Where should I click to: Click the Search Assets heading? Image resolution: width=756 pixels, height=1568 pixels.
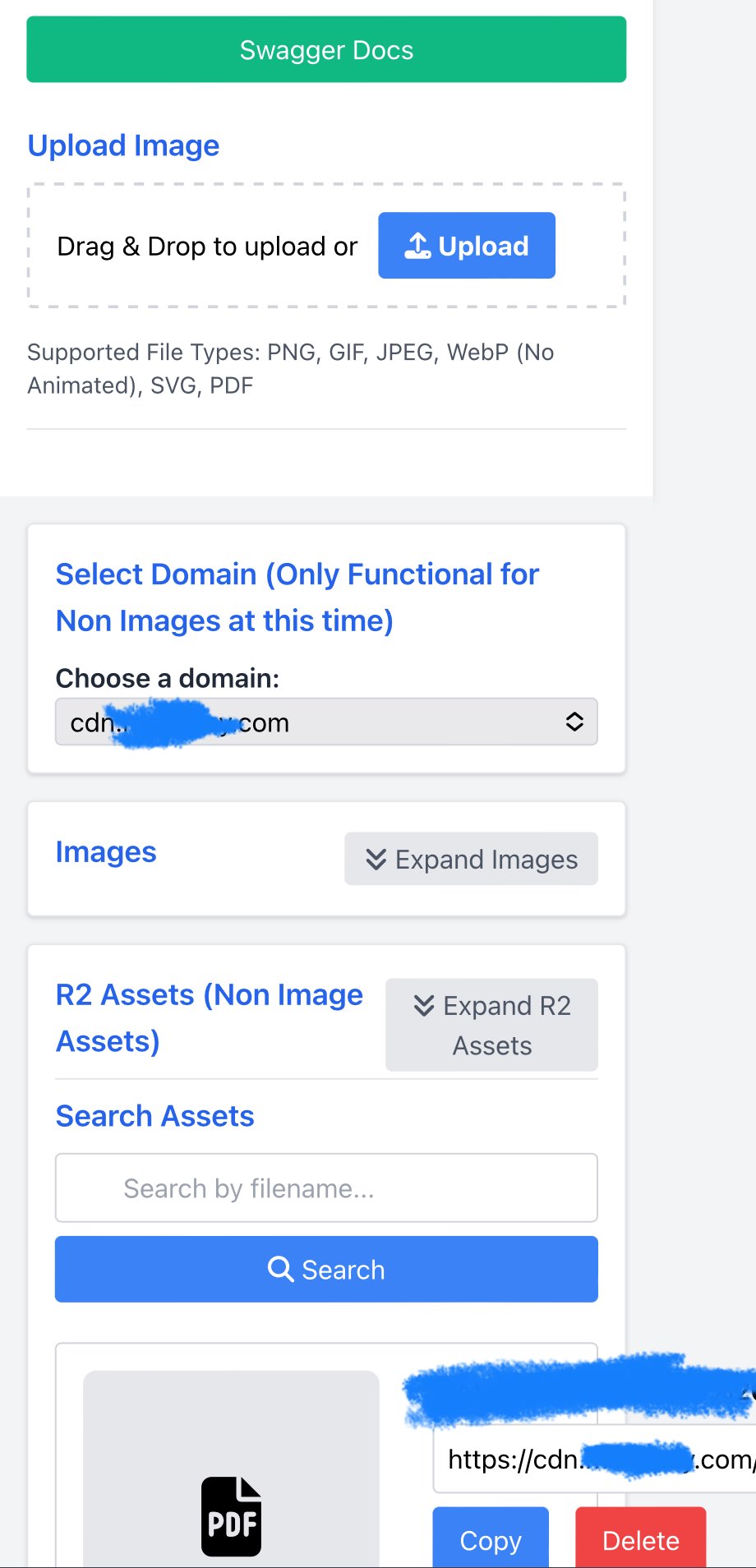[154, 1115]
